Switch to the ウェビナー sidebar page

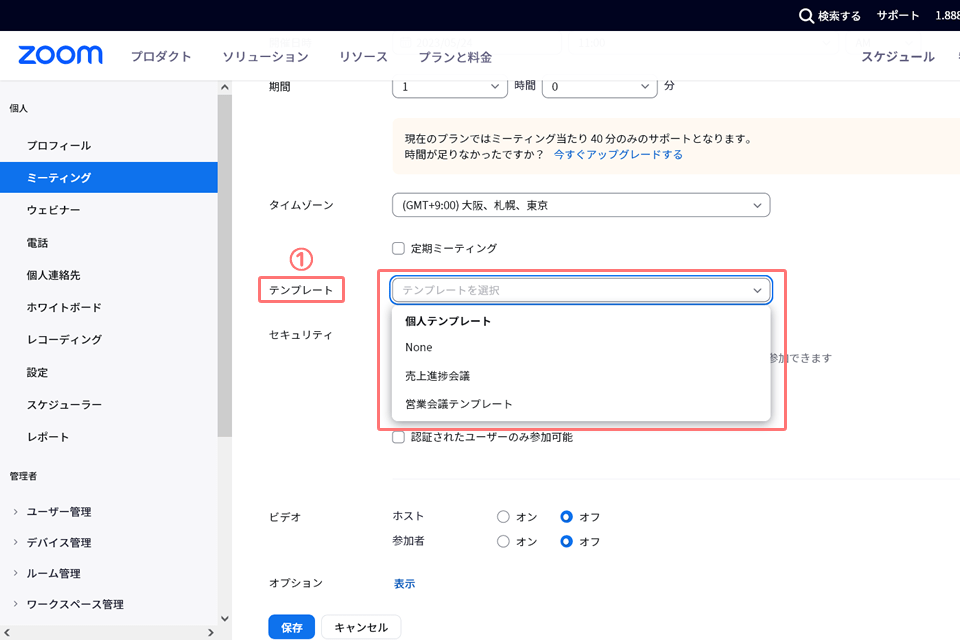point(54,209)
